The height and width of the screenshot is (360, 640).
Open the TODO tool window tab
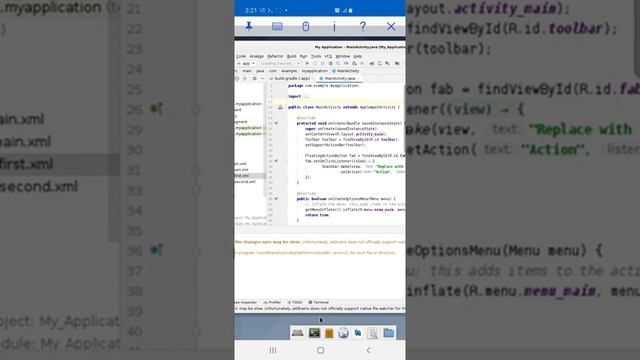pos(295,302)
